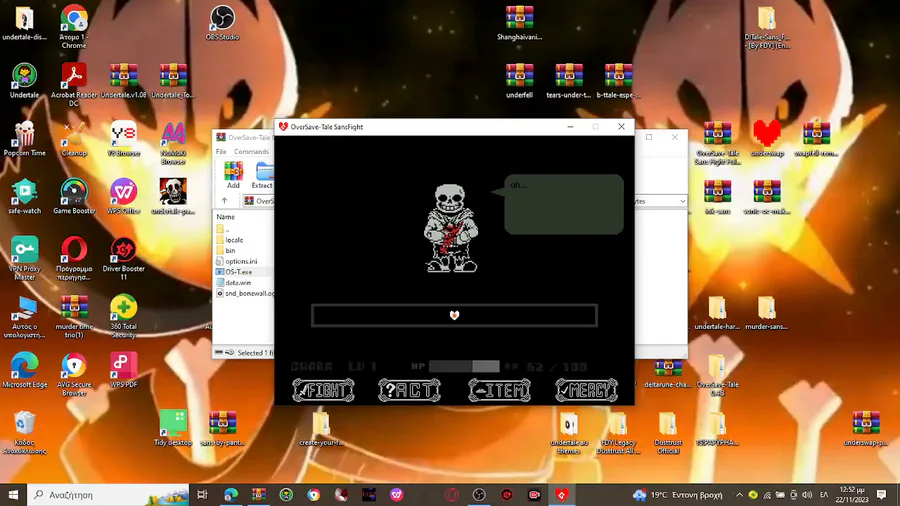Click the Add toolbar icon in WinRAR
The image size is (900, 506).
tap(233, 175)
